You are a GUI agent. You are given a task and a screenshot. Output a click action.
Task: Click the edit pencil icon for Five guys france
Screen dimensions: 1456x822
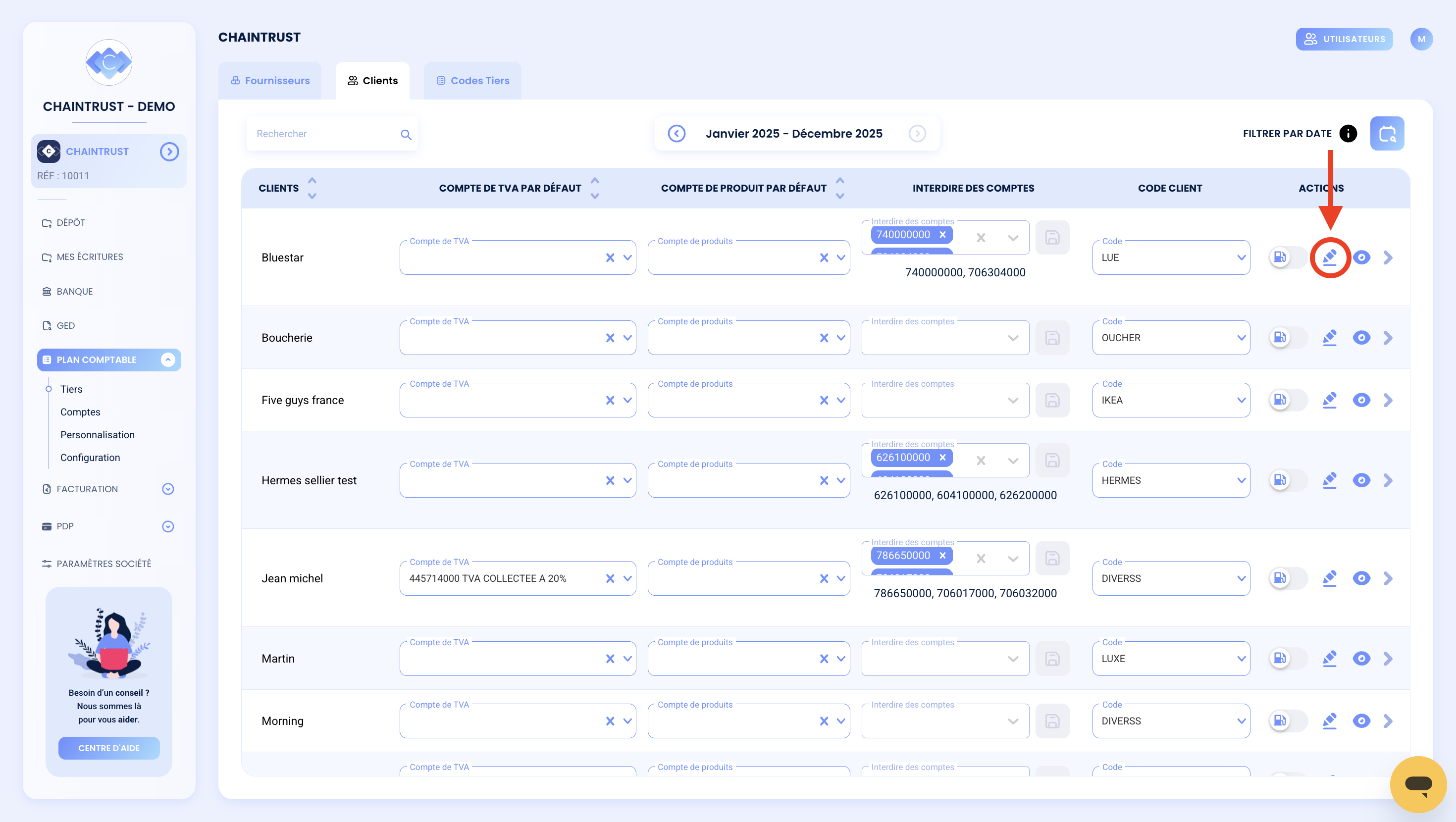(1329, 400)
